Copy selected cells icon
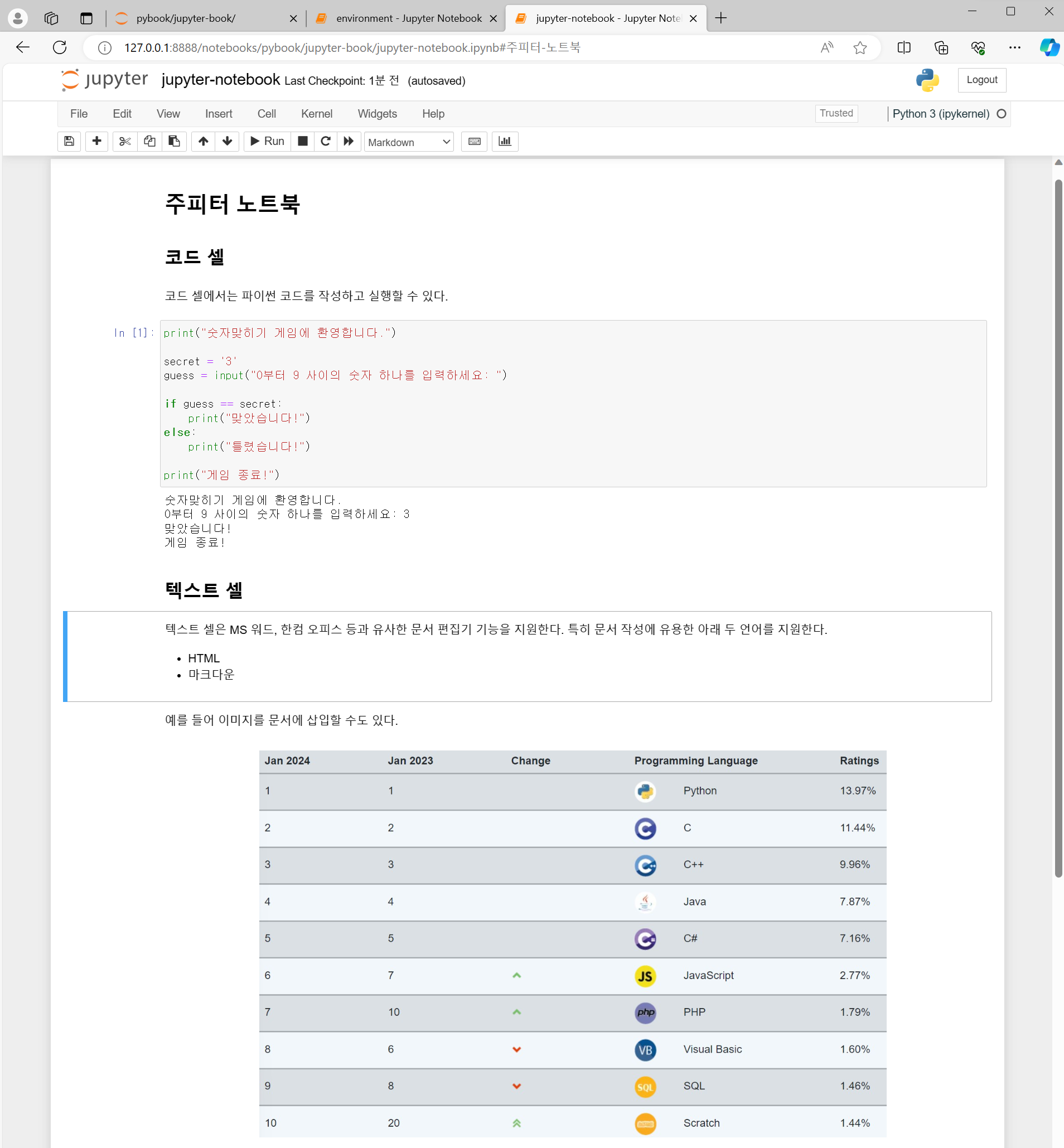The height and width of the screenshot is (1148, 1064). pos(149,141)
